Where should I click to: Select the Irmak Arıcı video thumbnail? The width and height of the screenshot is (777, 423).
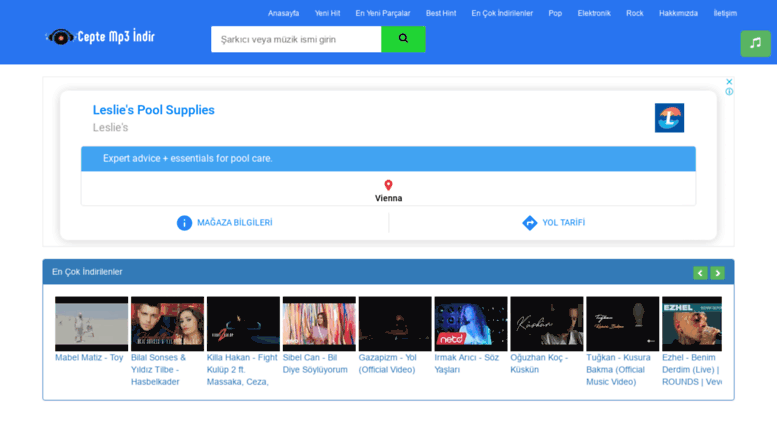[470, 323]
